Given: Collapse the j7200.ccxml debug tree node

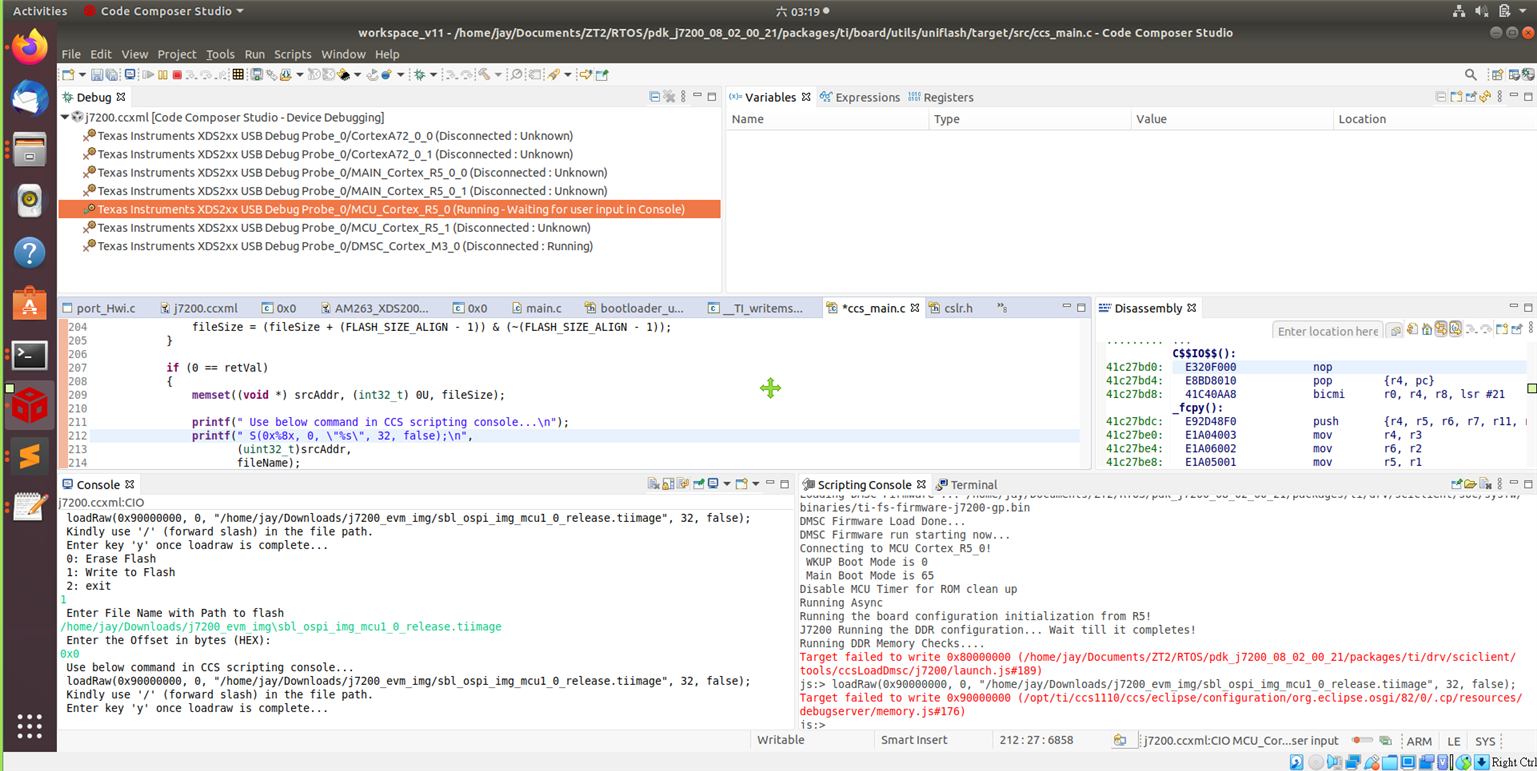Looking at the screenshot, I should [x=65, y=117].
